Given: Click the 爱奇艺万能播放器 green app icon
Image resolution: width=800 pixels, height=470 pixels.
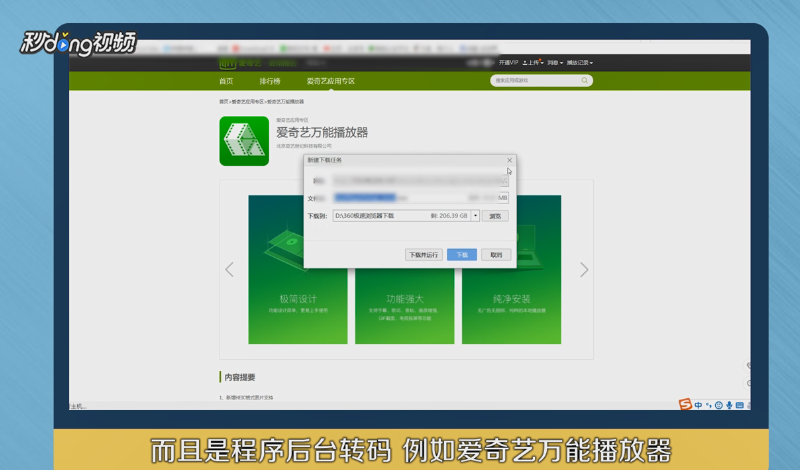Looking at the screenshot, I should click(x=244, y=141).
